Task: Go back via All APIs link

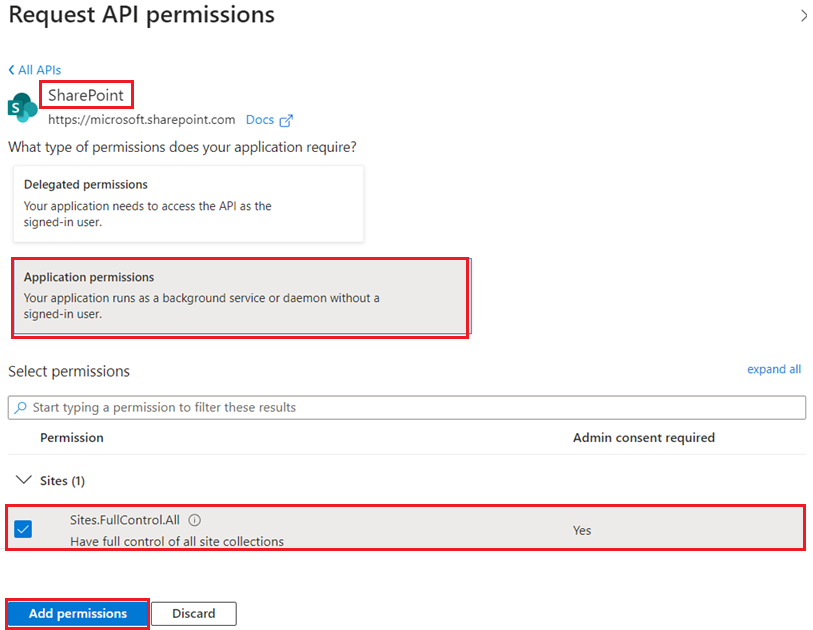Action: pos(40,70)
